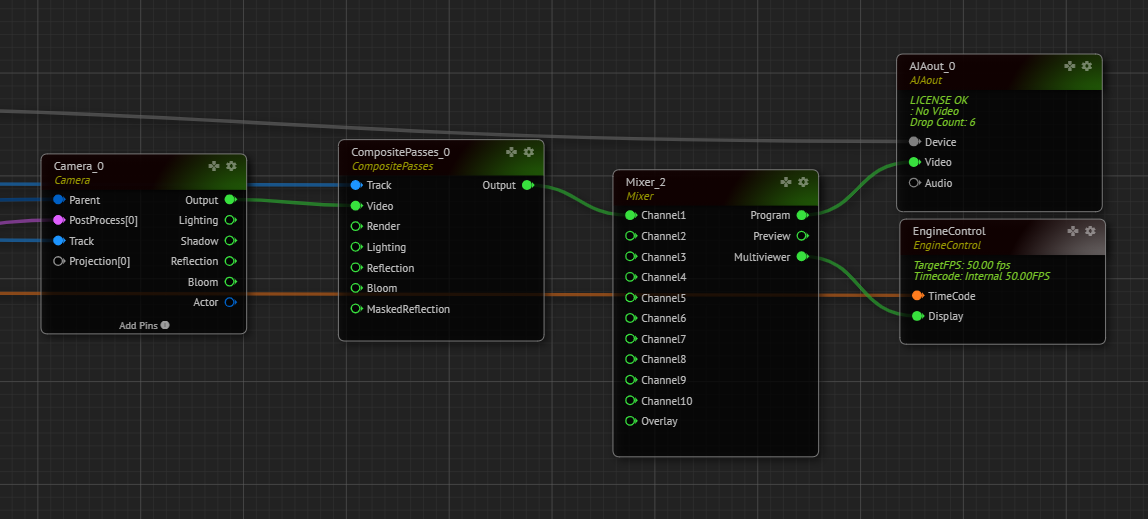Screen dimensions: 1148x519
Task: Click the Mixer Preview output pin
Action: (x=801, y=236)
